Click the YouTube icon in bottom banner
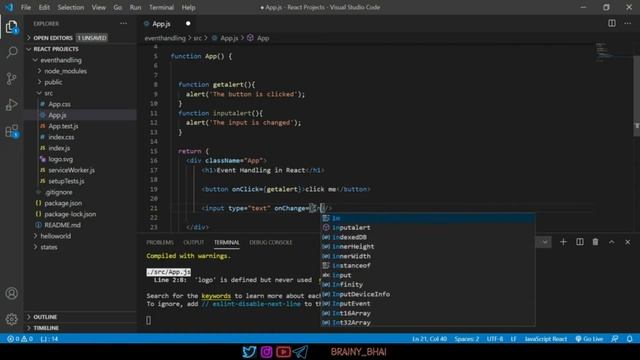Screen dimensions: 640x360 coord(283,352)
